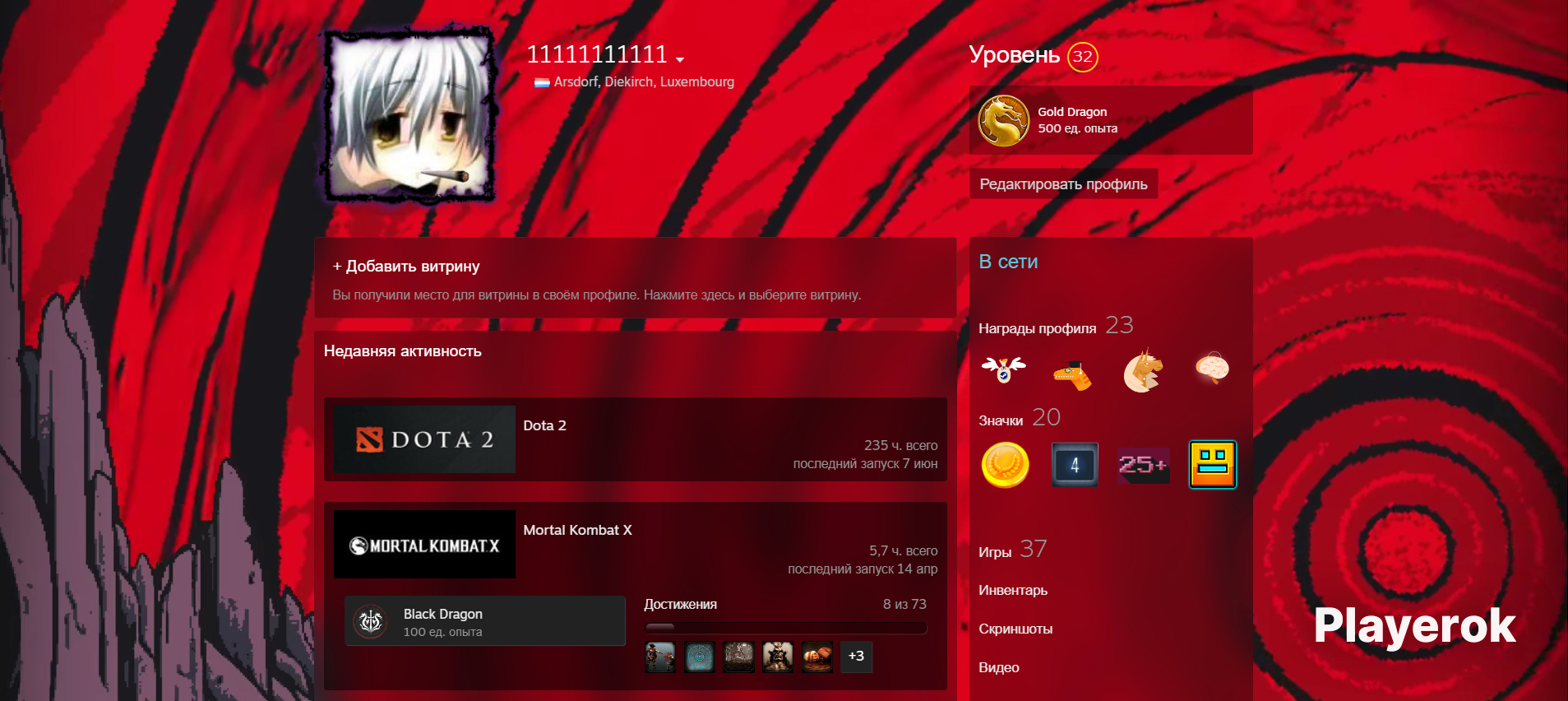Click the 235 ч. всего playtime text
This screenshot has height=701, width=1568.
[x=900, y=445]
